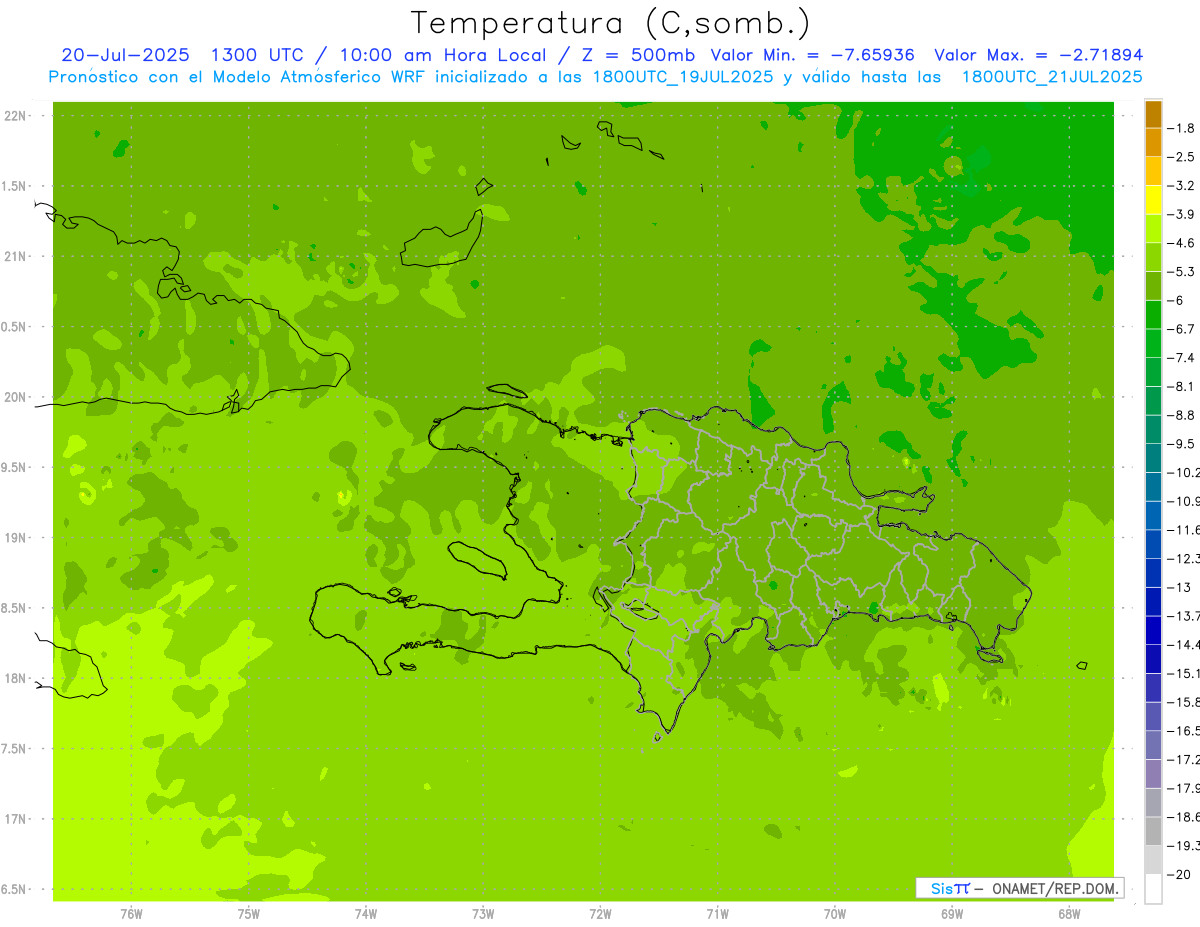Click the dark orange swatch above -1.8
Image resolution: width=1200 pixels, height=927 pixels.
click(x=1153, y=114)
